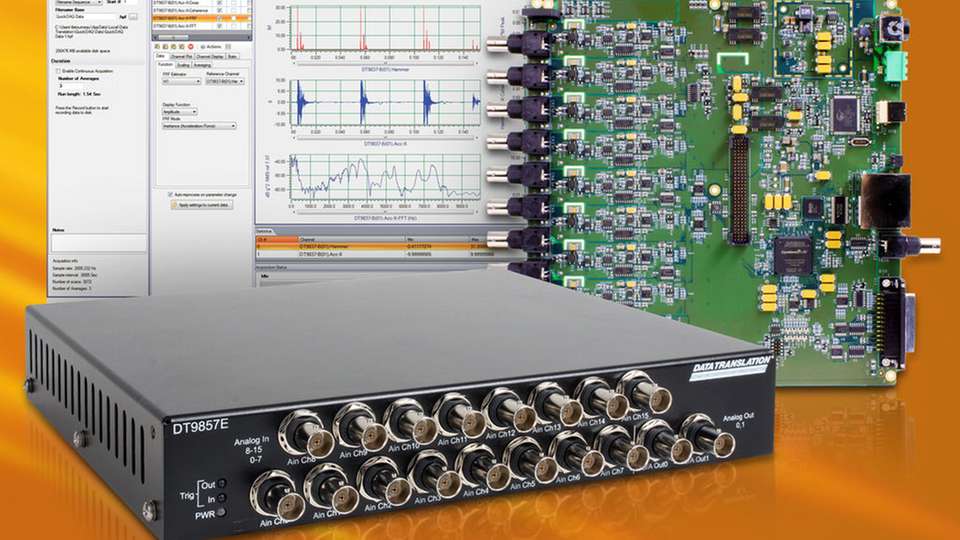Click the Hammer time-series plot
This screenshot has width=960, height=540.
(384, 29)
